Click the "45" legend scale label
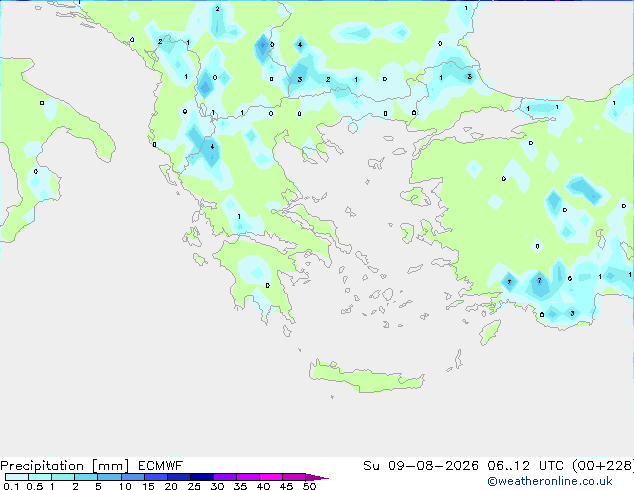 coord(287,486)
